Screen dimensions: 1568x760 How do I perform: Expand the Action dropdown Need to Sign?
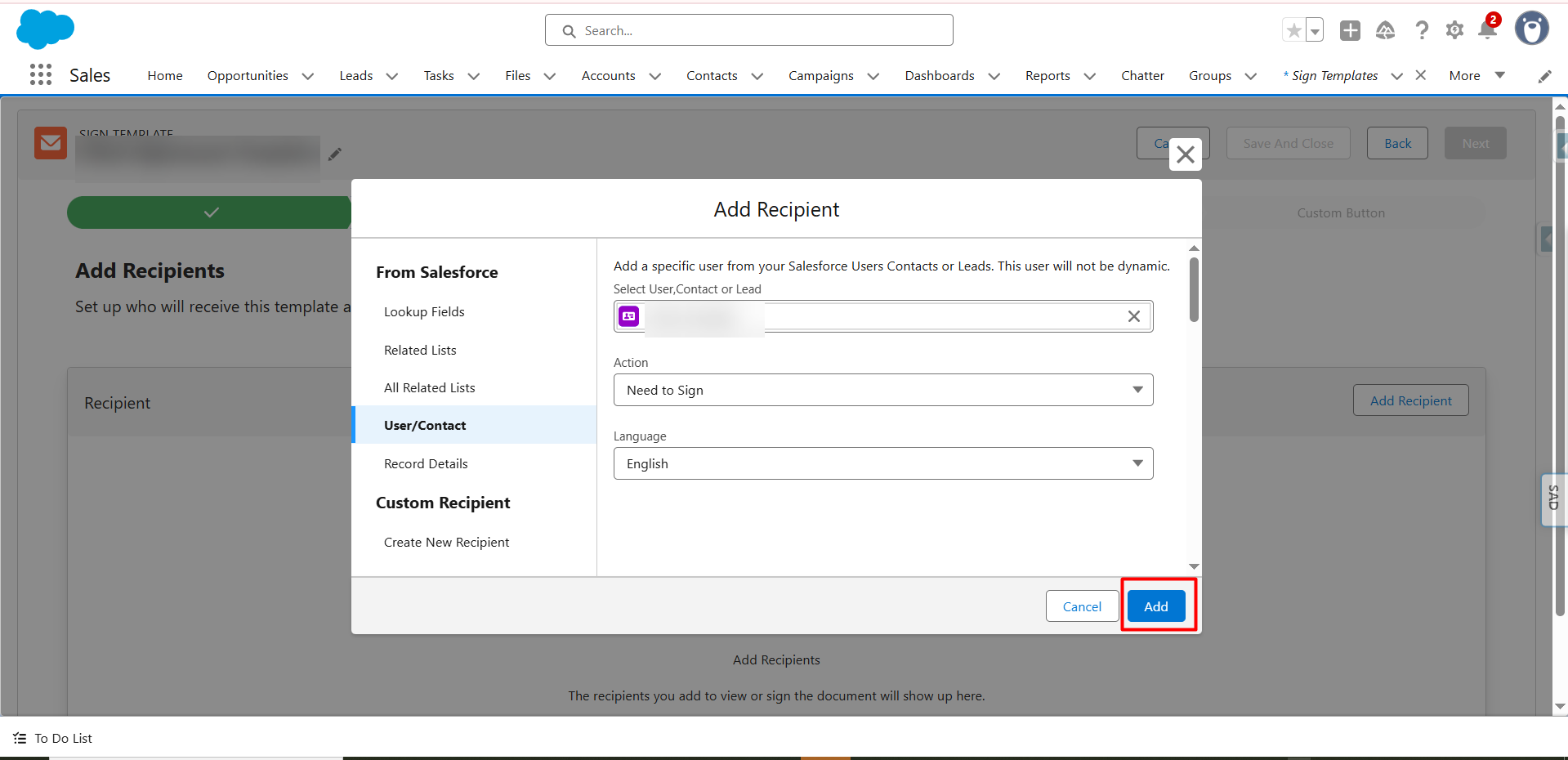(x=882, y=390)
